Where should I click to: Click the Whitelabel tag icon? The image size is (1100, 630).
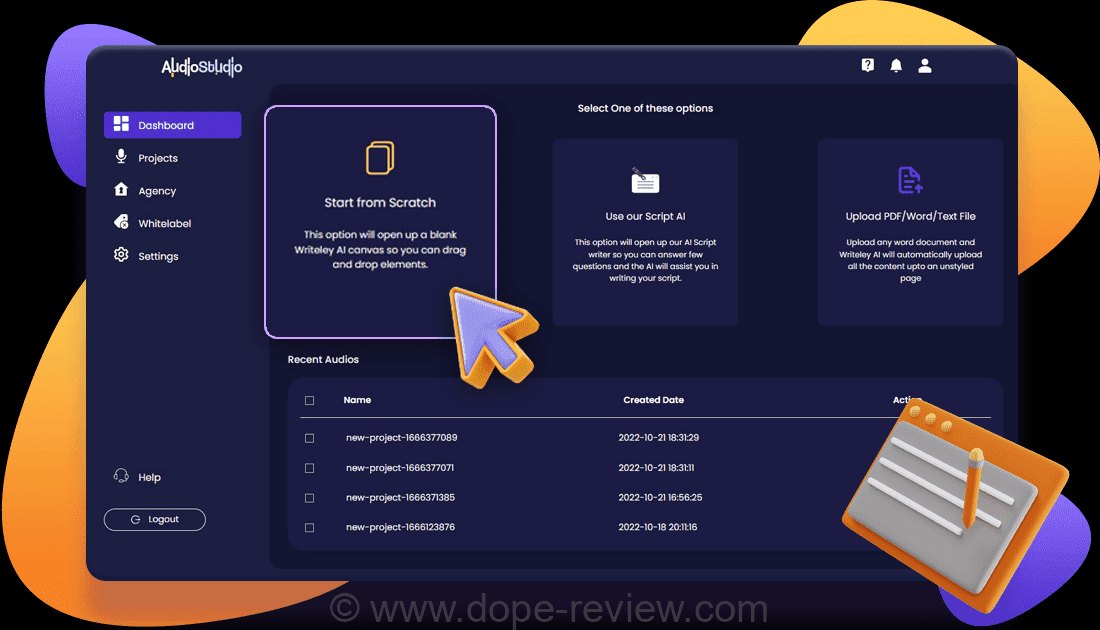(121, 222)
